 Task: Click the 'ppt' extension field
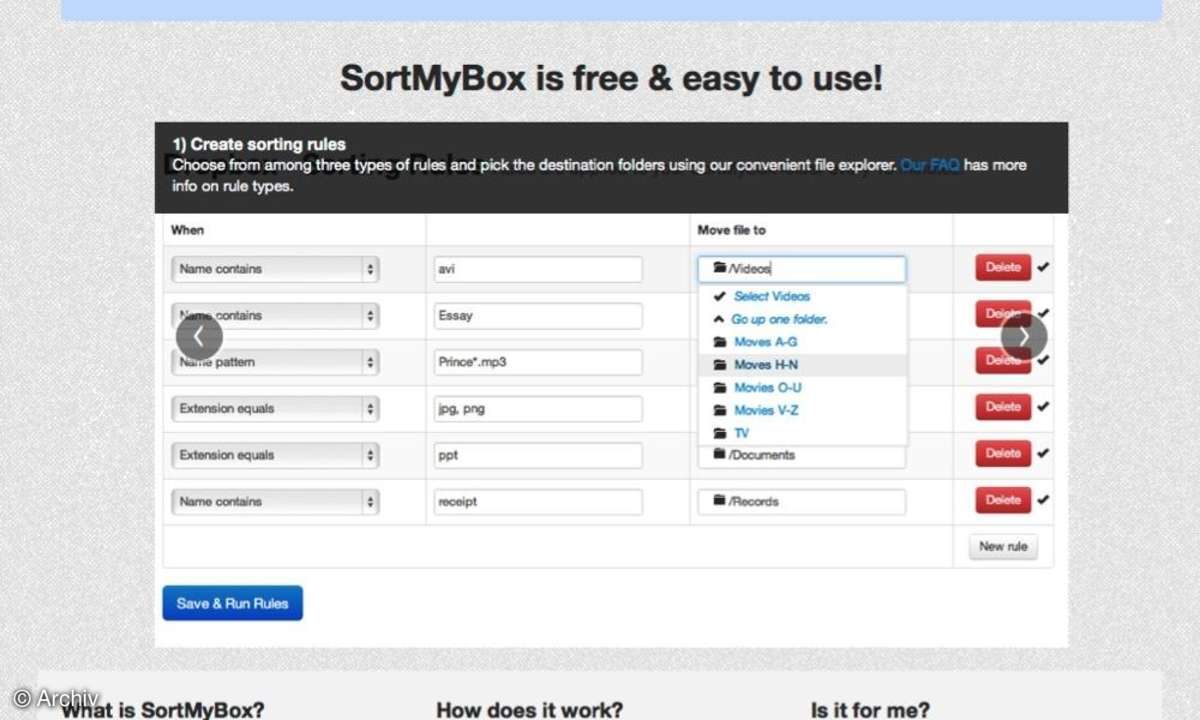538,455
